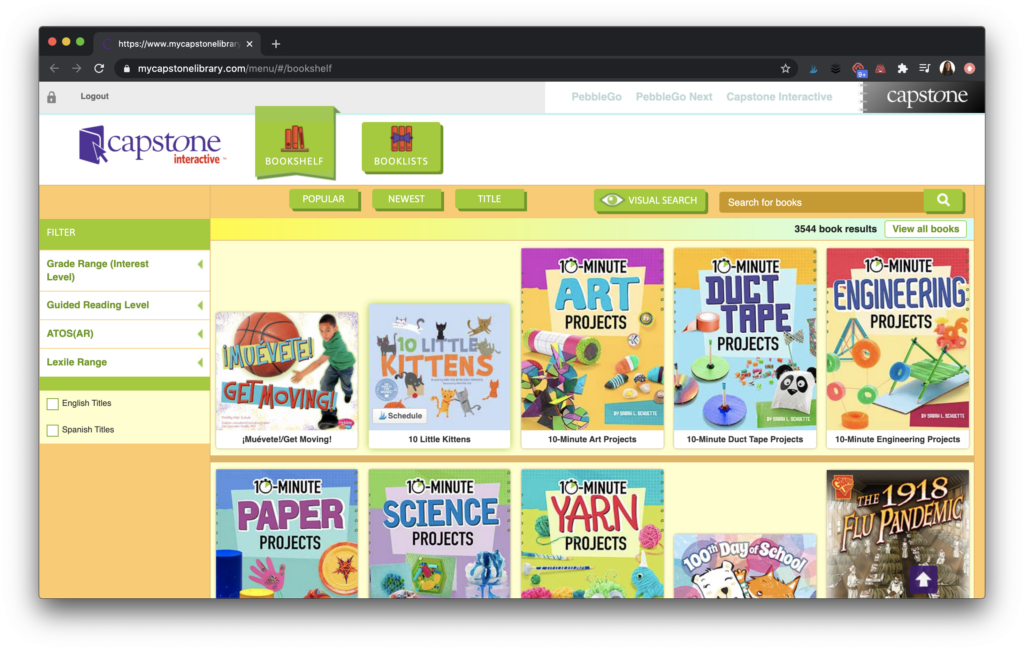This screenshot has width=1024, height=650.
Task: Click the lock icon in the top bar
Action: coord(50,96)
